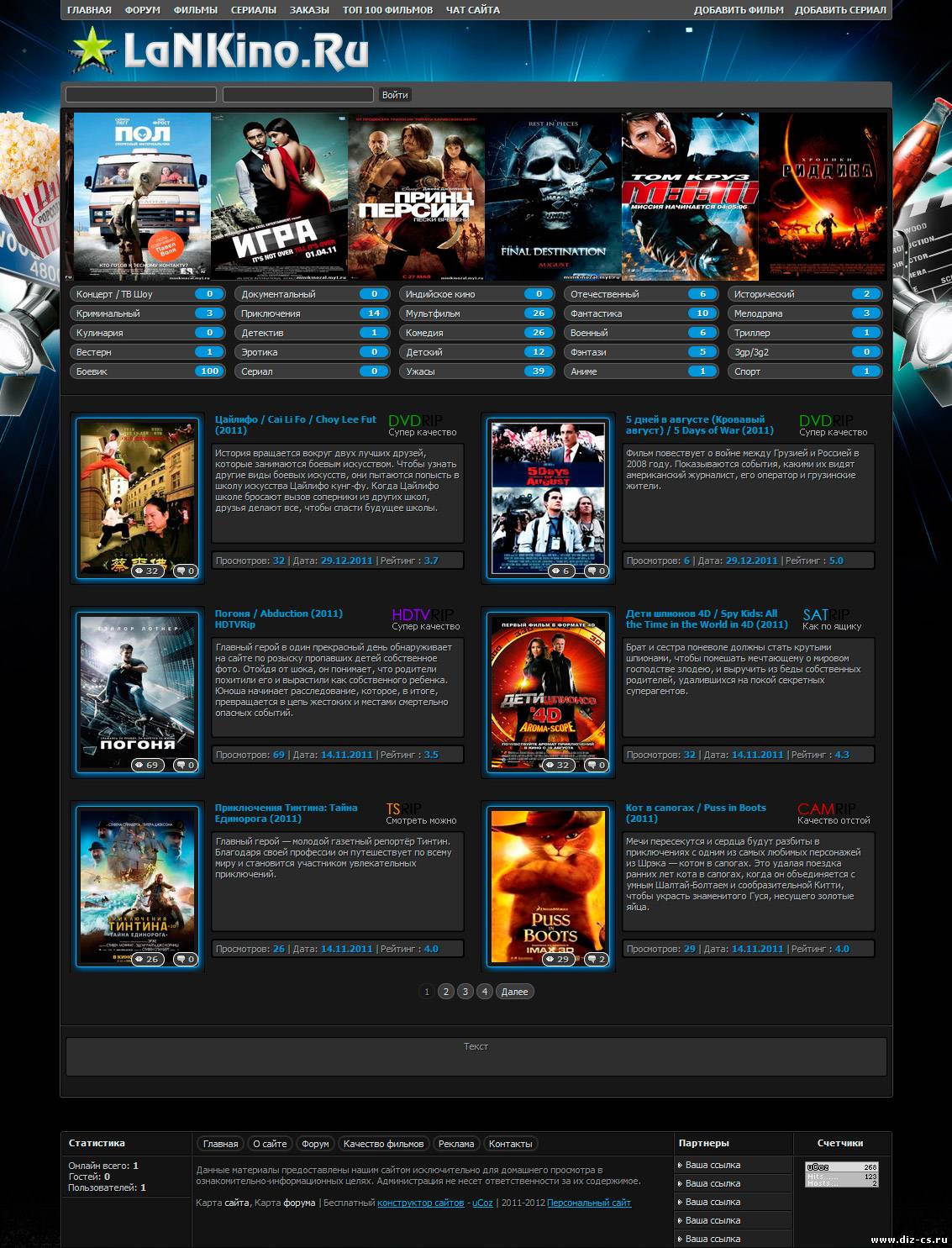Select the Приключения category

[312, 313]
